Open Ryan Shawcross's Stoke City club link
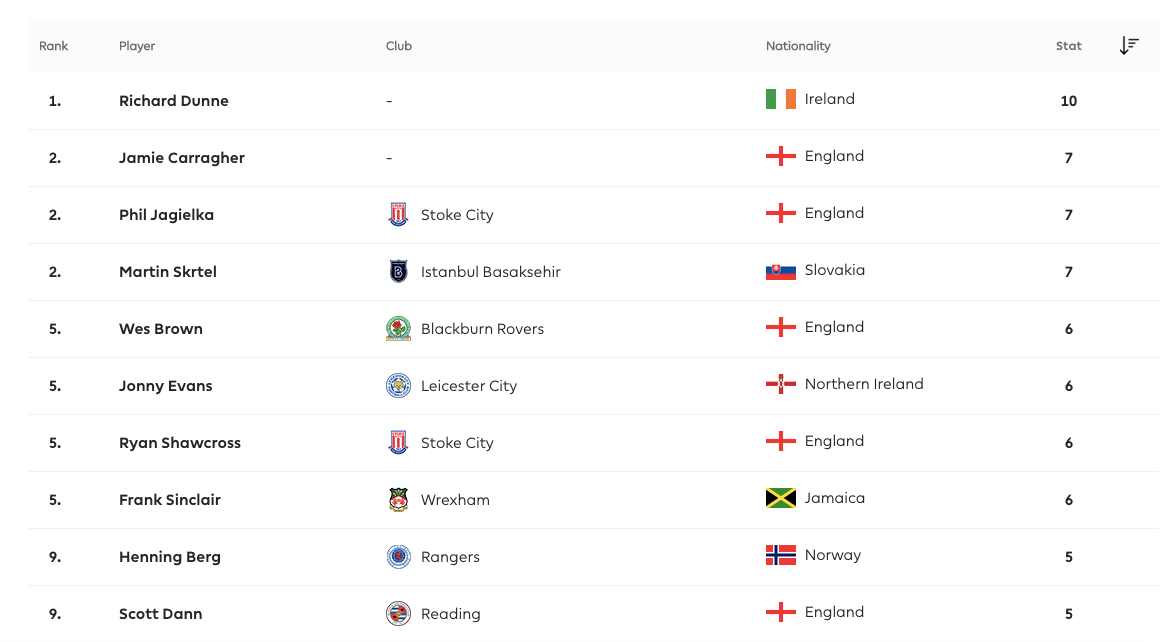Viewport: 1163px width, 642px height. tap(457, 443)
